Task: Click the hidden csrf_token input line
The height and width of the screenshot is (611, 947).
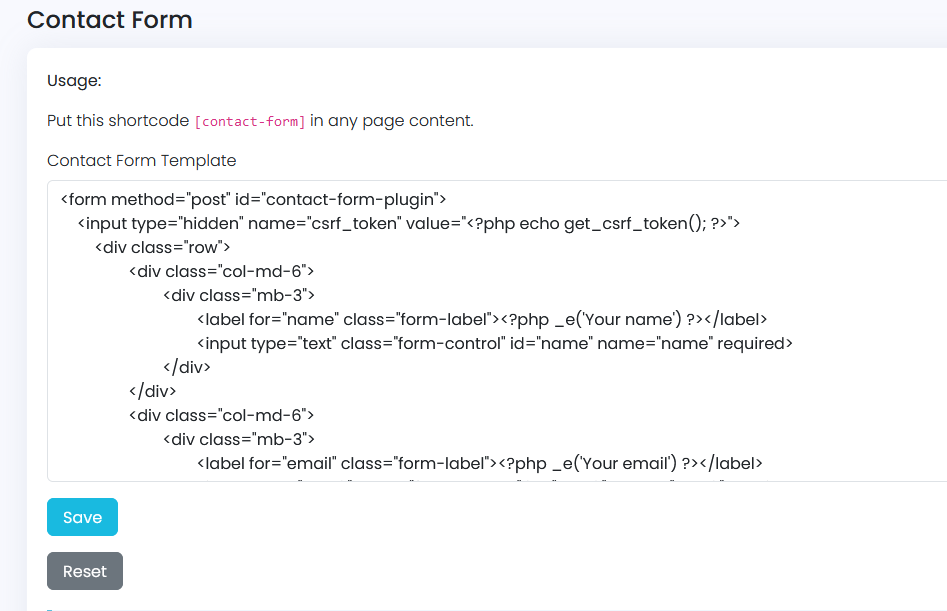Action: (x=408, y=223)
